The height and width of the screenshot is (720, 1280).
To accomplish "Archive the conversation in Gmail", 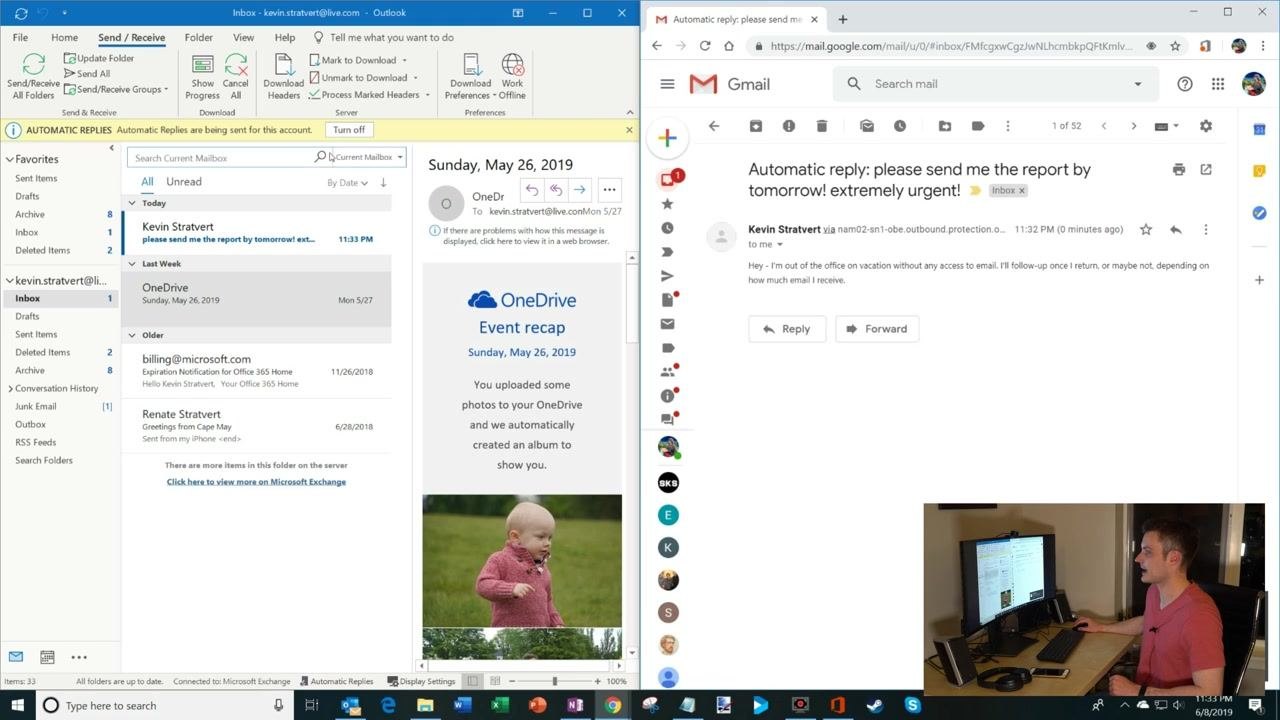I will (756, 126).
